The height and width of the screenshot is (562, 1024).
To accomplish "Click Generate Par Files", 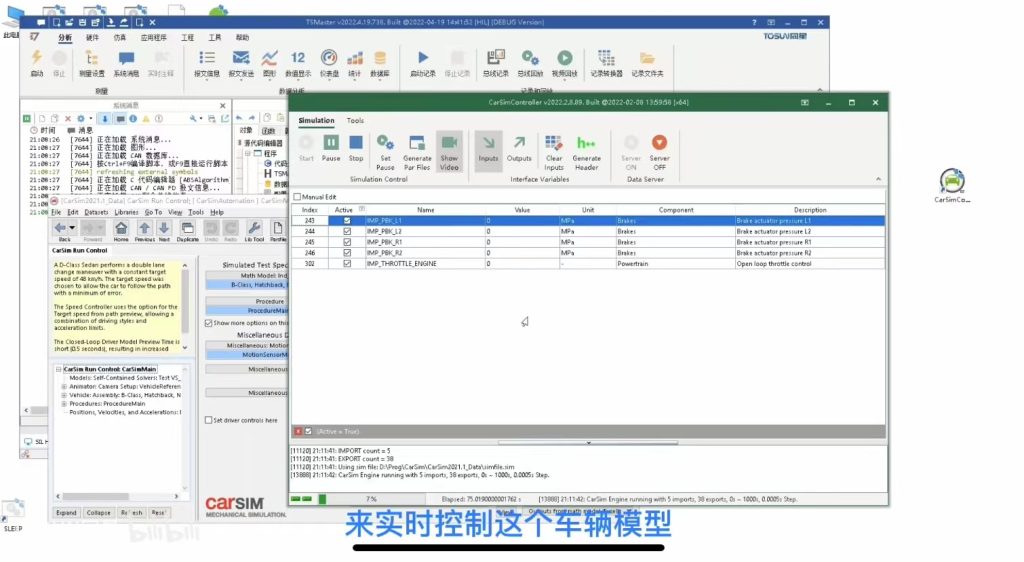I will [417, 152].
